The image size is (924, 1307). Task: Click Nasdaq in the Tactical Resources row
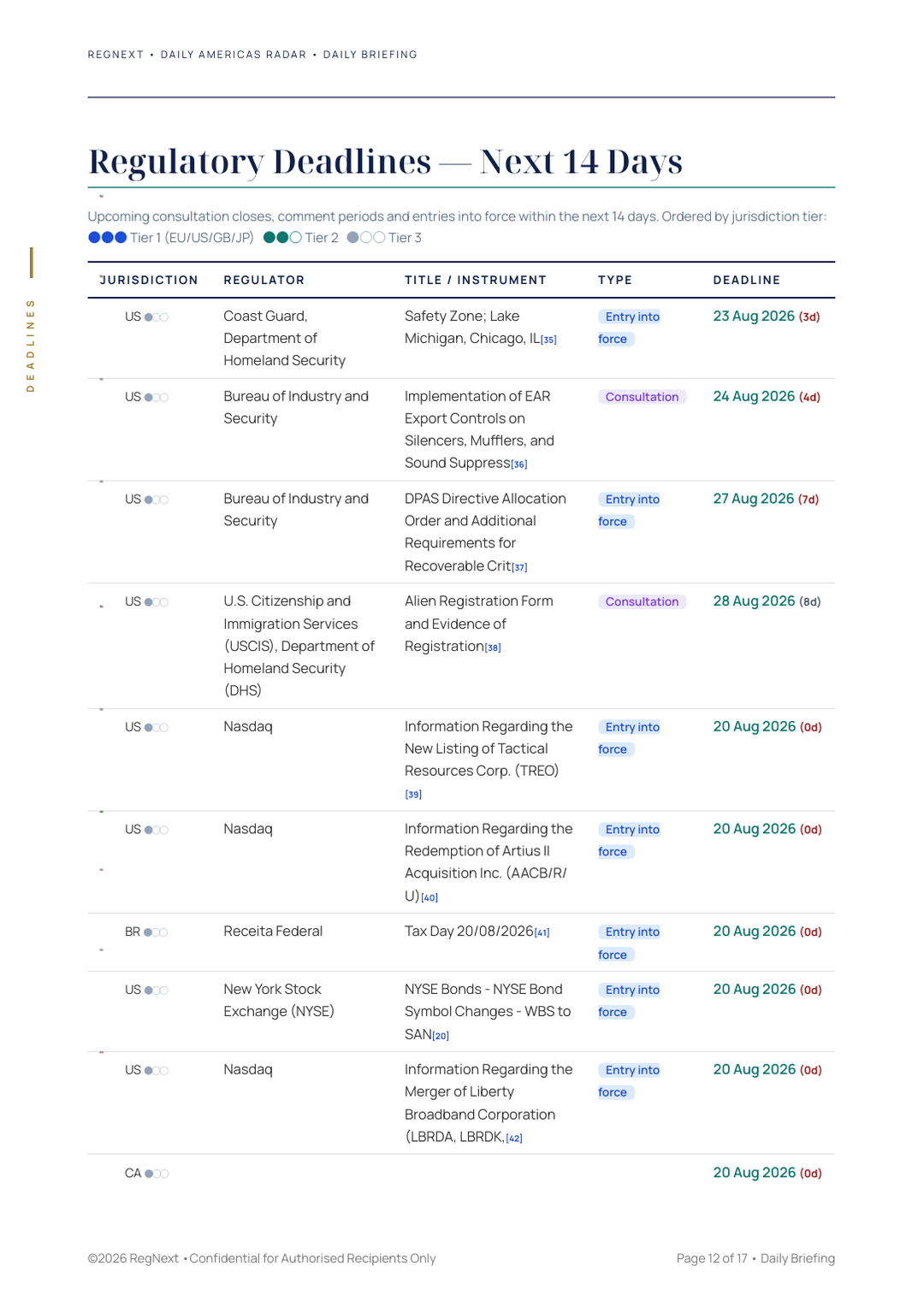coord(248,726)
